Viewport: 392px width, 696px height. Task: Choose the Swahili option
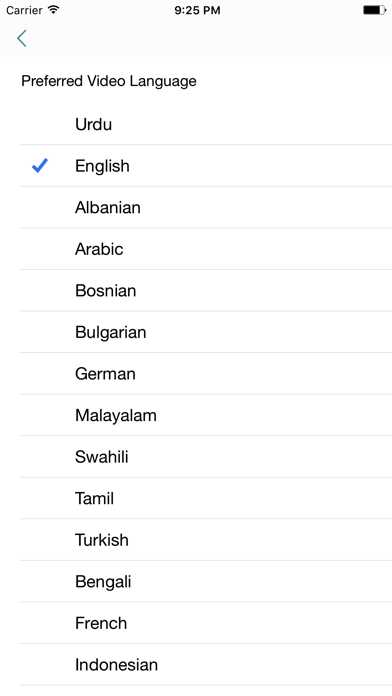[206, 457]
